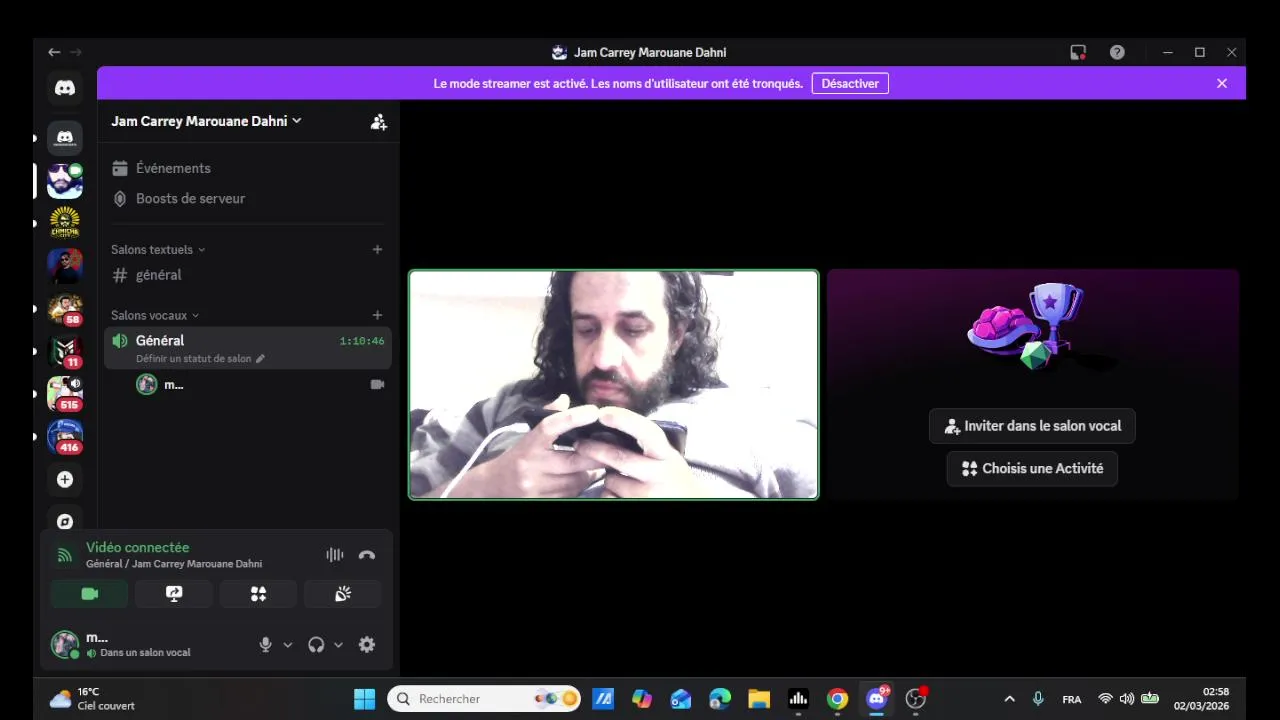Create a text channel plus icon
This screenshot has height=720, width=1280.
point(377,249)
